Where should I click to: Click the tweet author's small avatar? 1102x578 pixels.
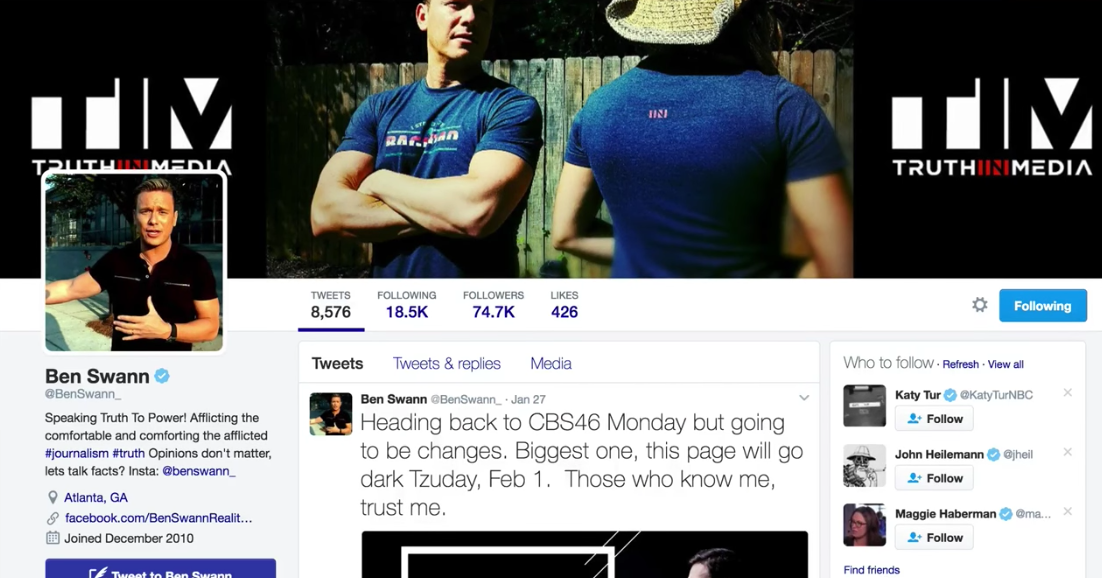coord(331,414)
